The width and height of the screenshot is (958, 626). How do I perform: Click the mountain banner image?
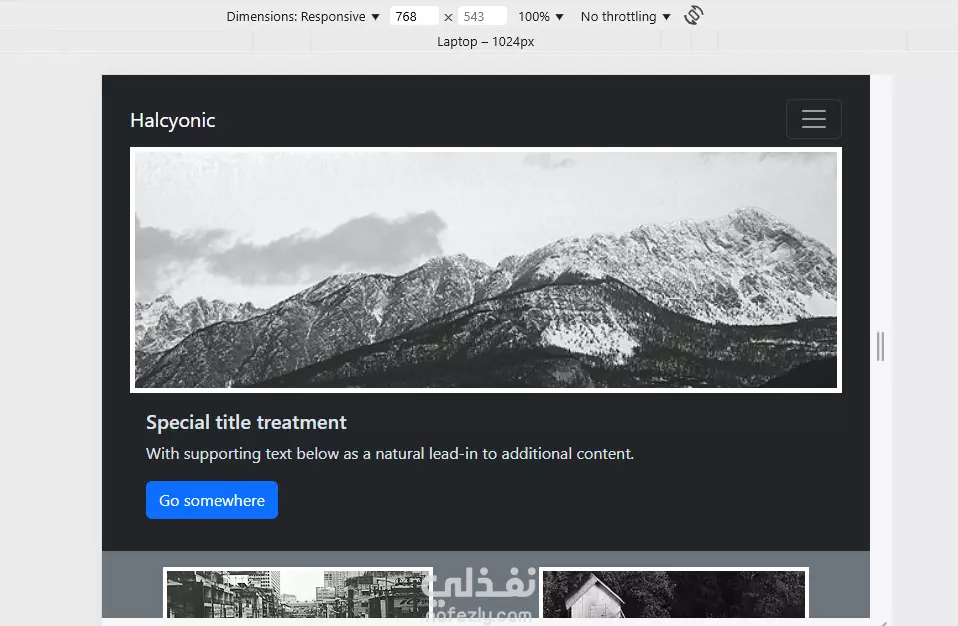point(486,270)
